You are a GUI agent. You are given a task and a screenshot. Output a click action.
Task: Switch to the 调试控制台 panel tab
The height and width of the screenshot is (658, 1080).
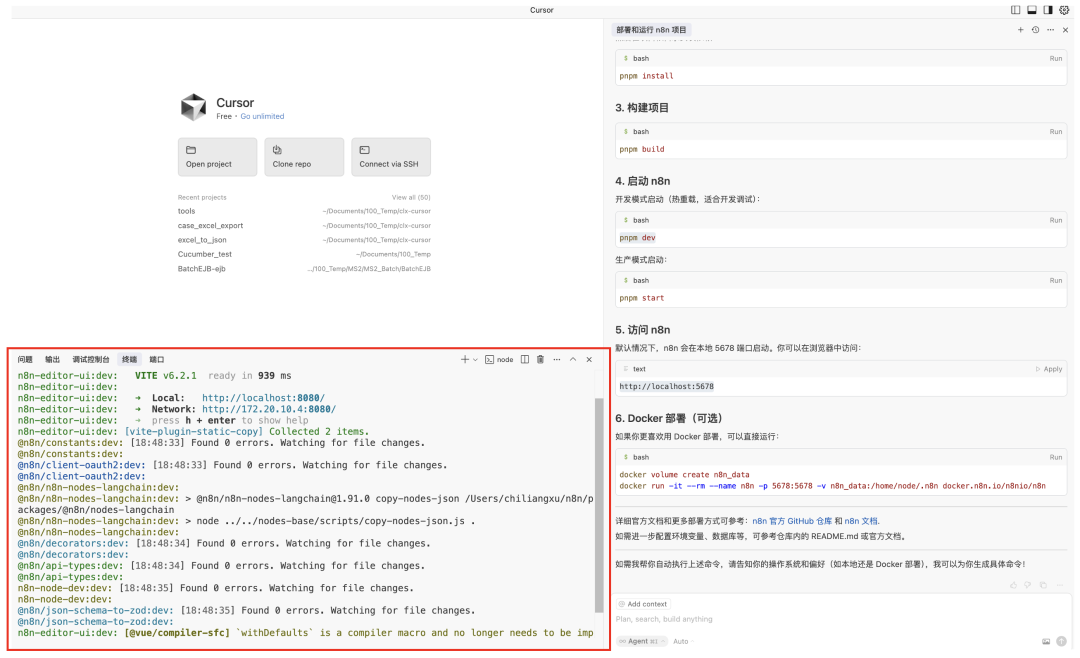pyautogui.click(x=91, y=360)
